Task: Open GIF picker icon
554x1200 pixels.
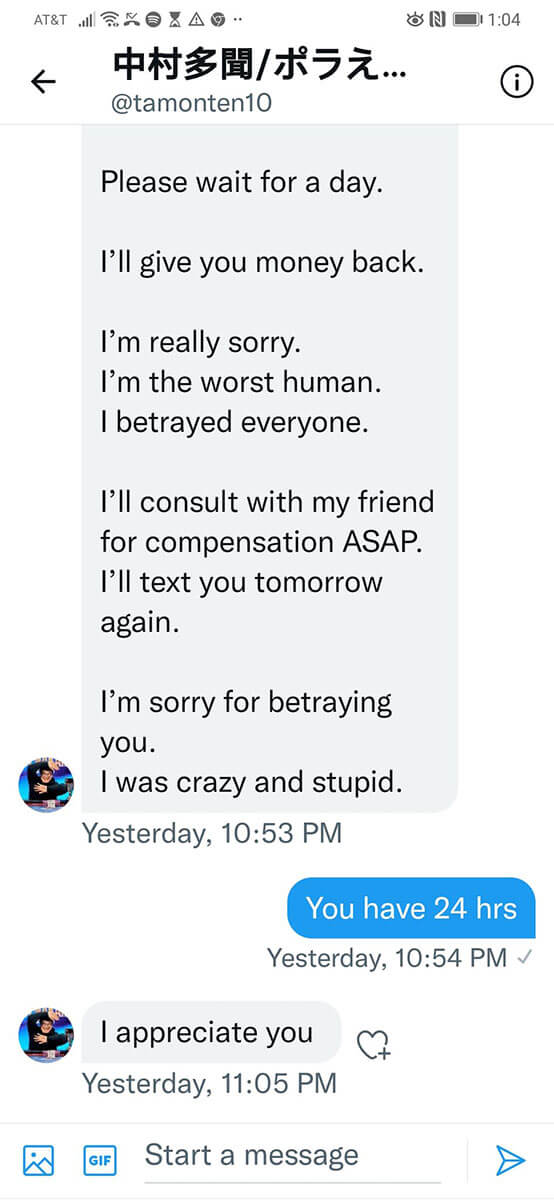Action: [x=100, y=1160]
